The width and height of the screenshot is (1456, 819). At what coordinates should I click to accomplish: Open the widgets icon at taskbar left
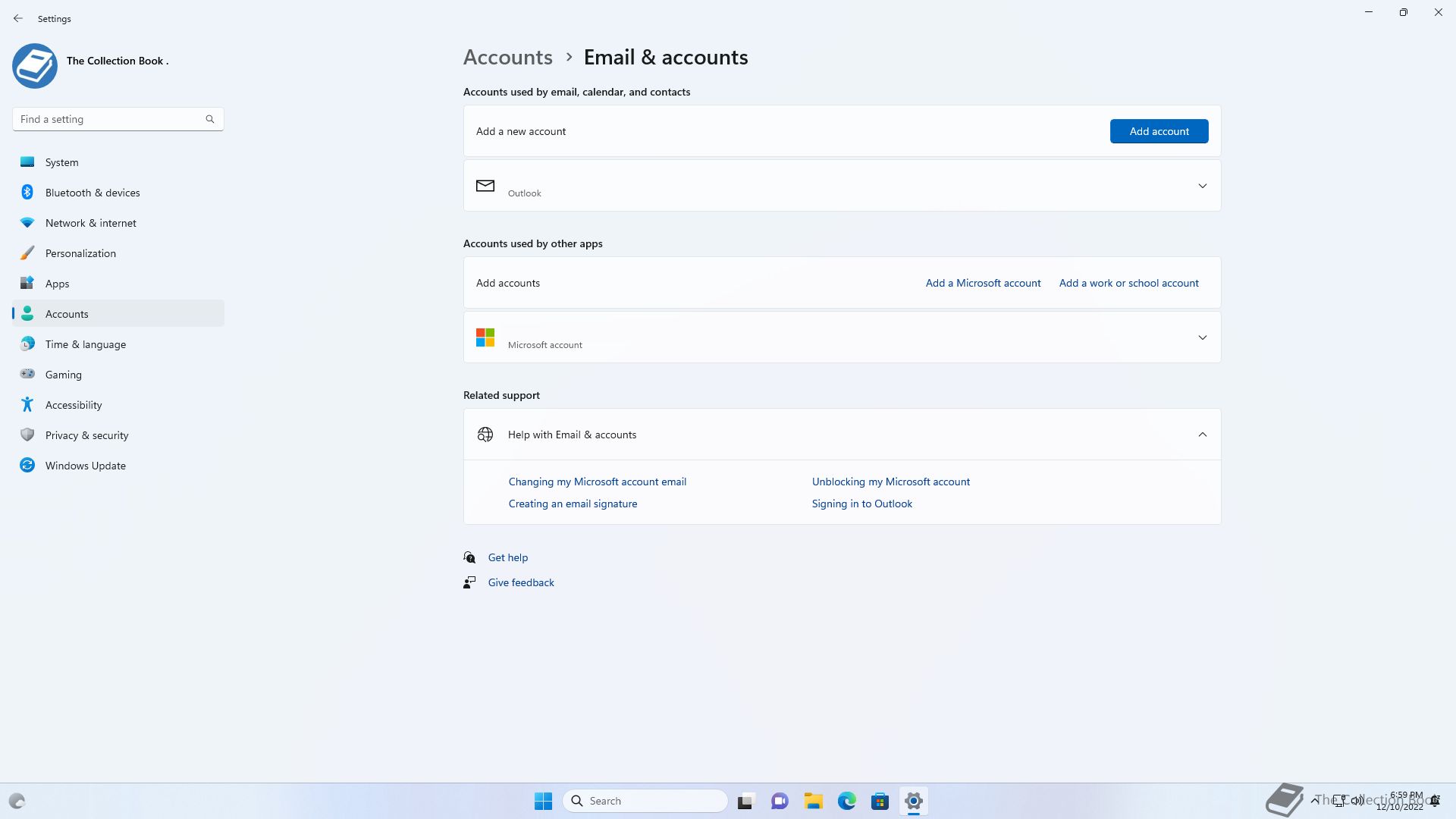point(17,801)
